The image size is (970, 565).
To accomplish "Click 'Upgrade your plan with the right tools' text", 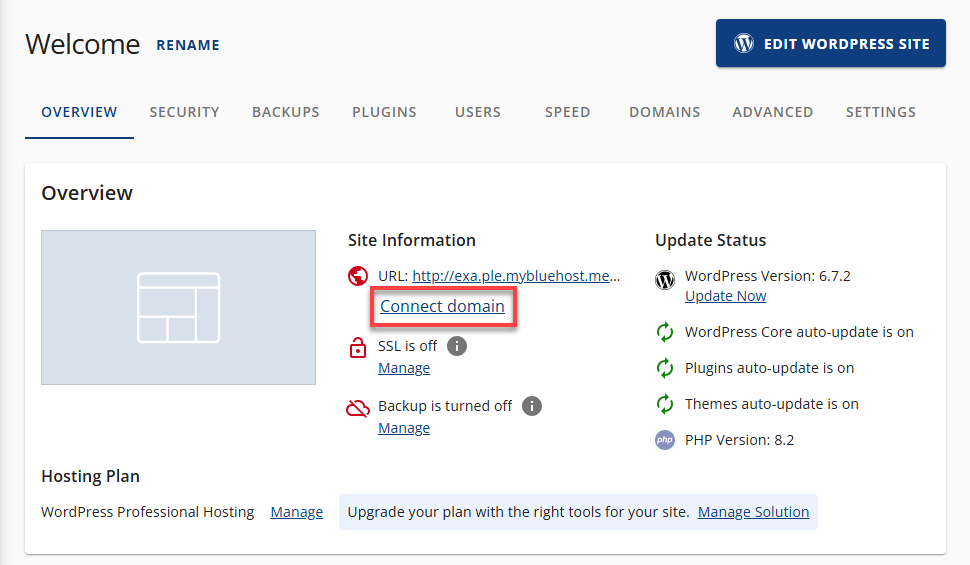I will click(518, 512).
